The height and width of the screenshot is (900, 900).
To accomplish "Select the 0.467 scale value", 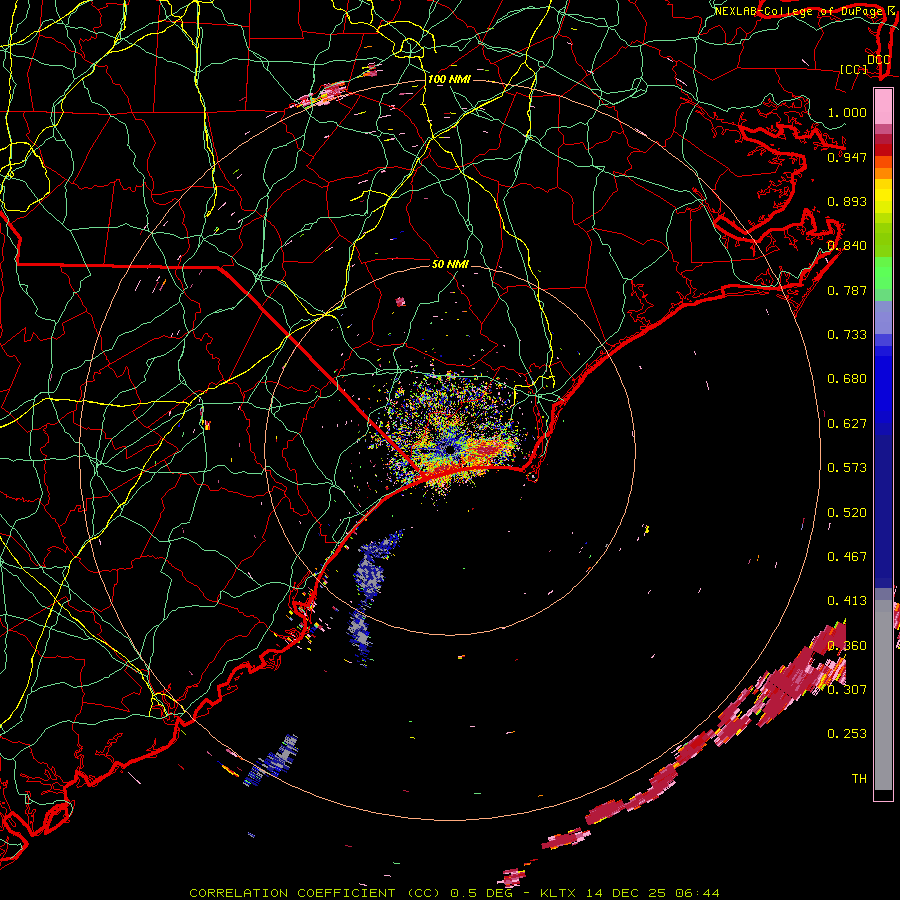I will coord(847,557).
